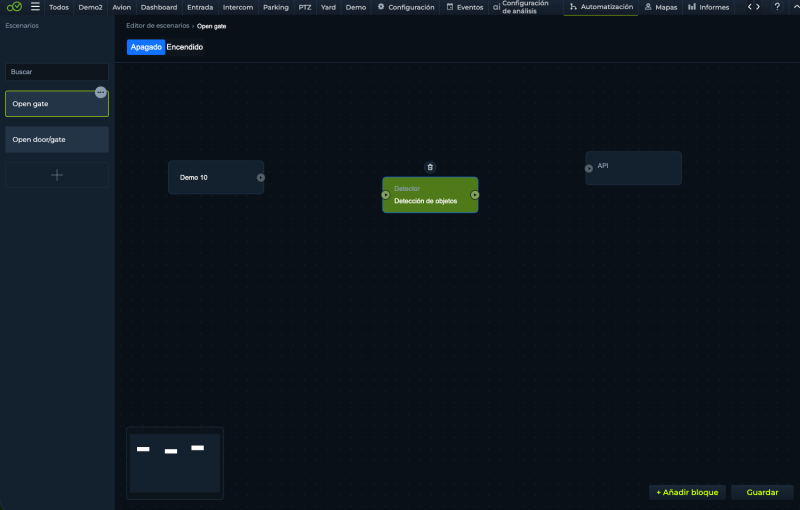This screenshot has width=800, height=510.
Task: Click the green logo icon at top-left
Action: 14,7
